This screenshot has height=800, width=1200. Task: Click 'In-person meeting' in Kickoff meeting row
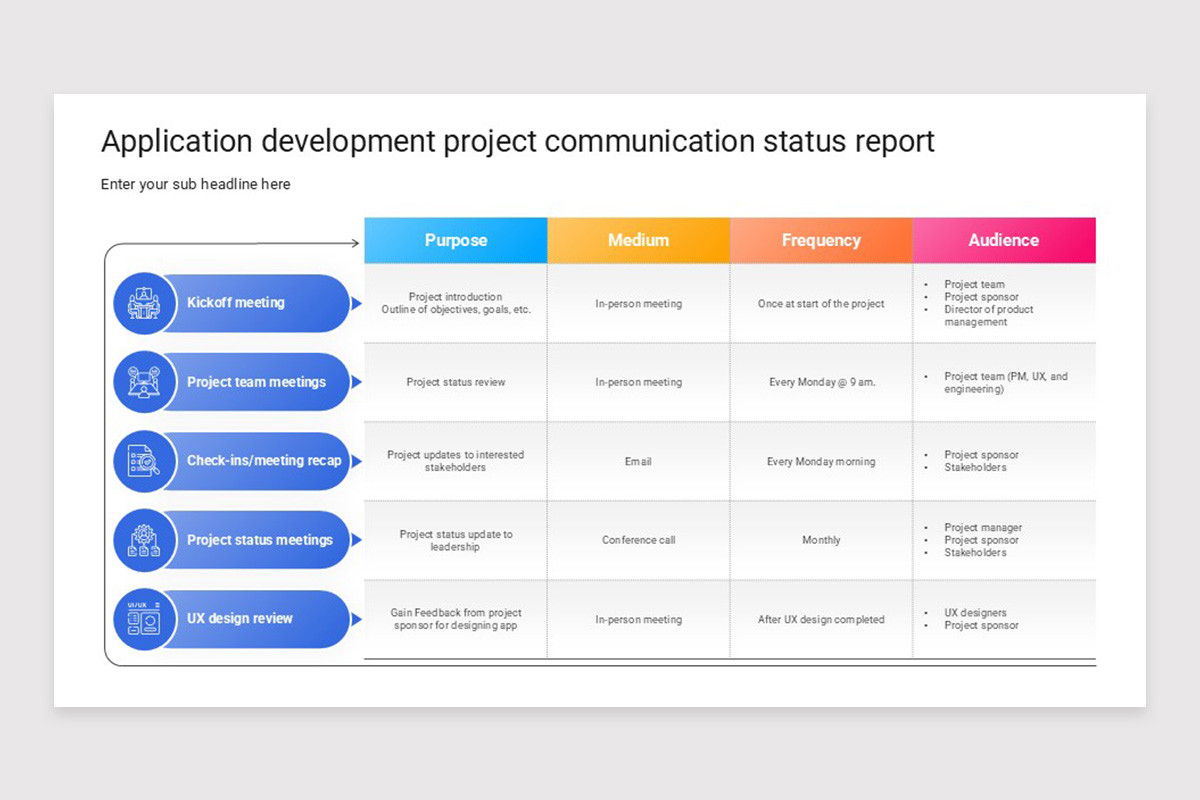[x=639, y=303]
